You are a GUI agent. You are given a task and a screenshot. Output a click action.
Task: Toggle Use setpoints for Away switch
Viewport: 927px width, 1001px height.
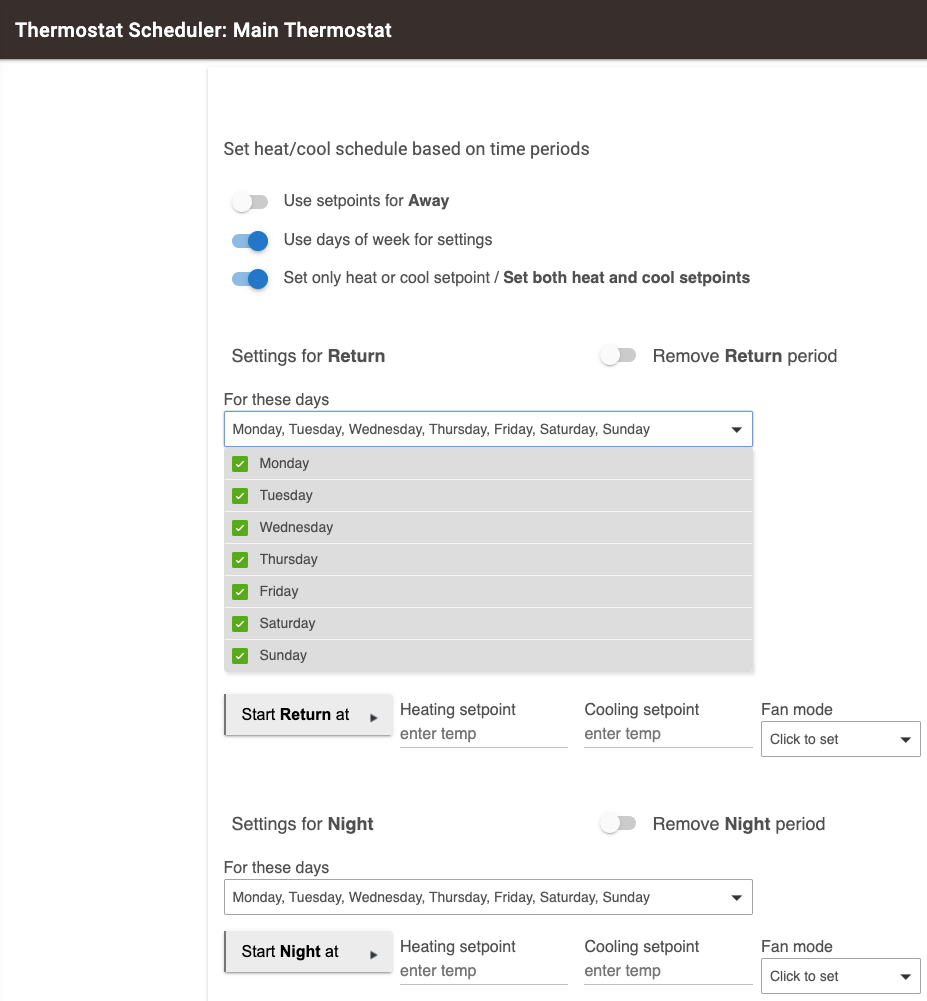click(250, 202)
